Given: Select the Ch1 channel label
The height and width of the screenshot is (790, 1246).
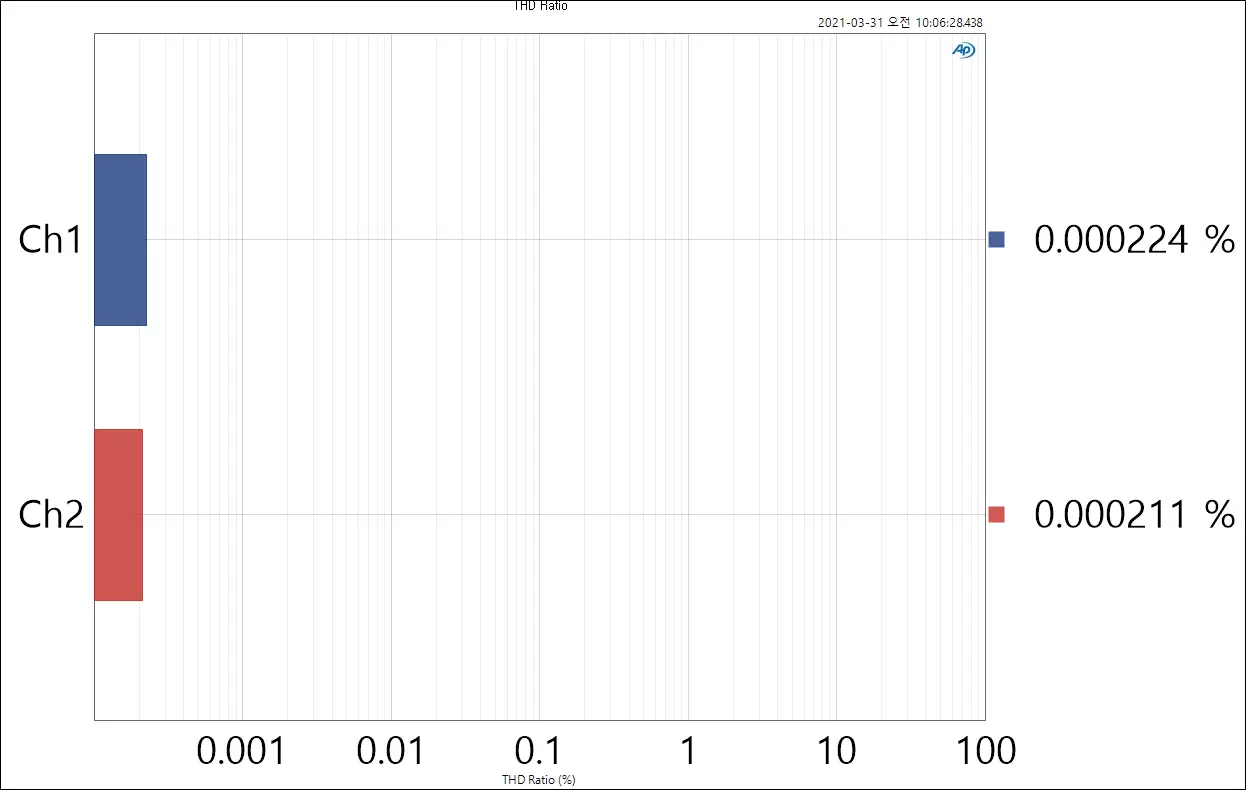Looking at the screenshot, I should (x=50, y=240).
